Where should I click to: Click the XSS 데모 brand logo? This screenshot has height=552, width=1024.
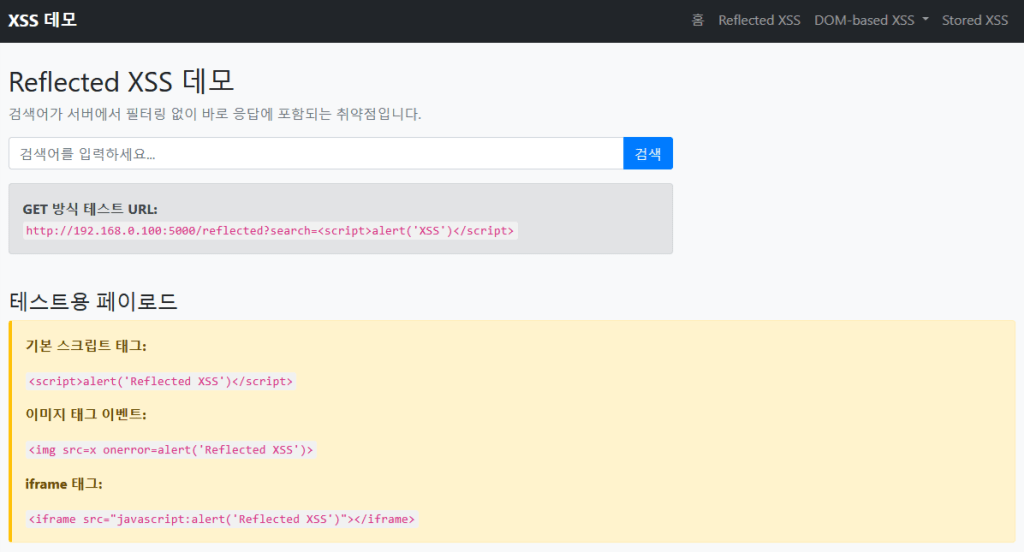pos(43,20)
